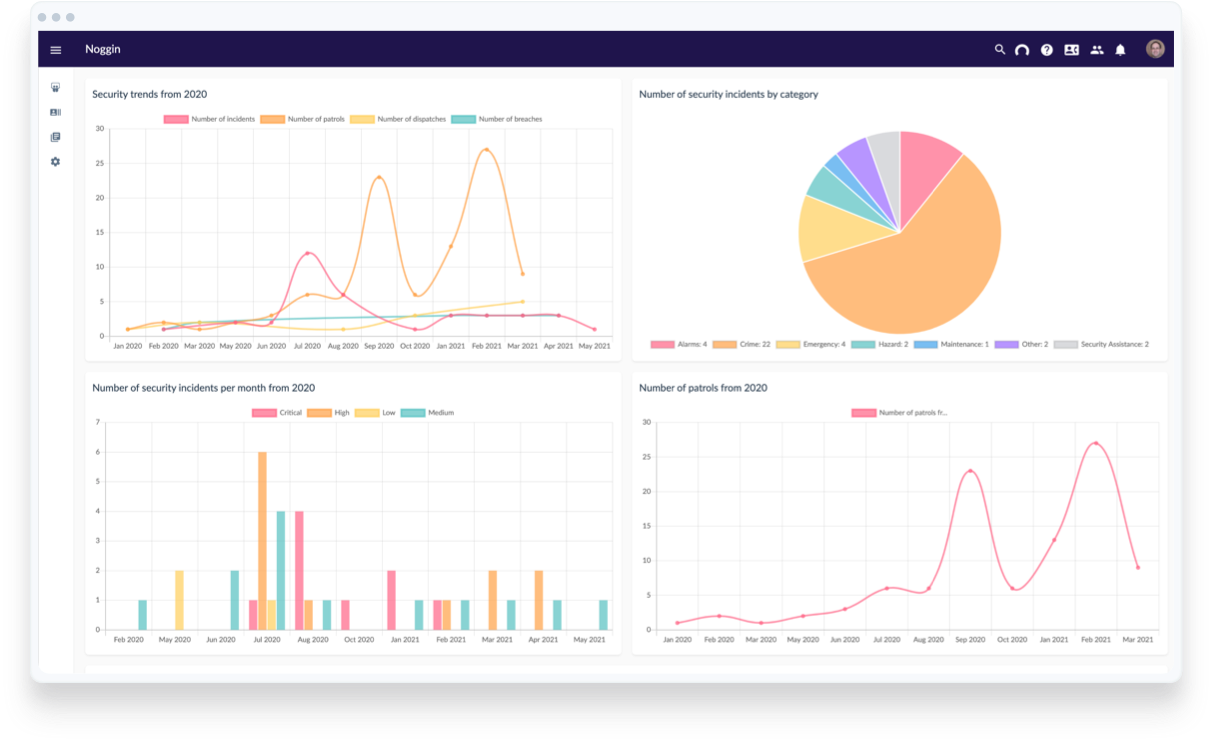This screenshot has height=742, width=1213.
Task: Open the contacts list sidebar icon
Action: click(x=55, y=112)
